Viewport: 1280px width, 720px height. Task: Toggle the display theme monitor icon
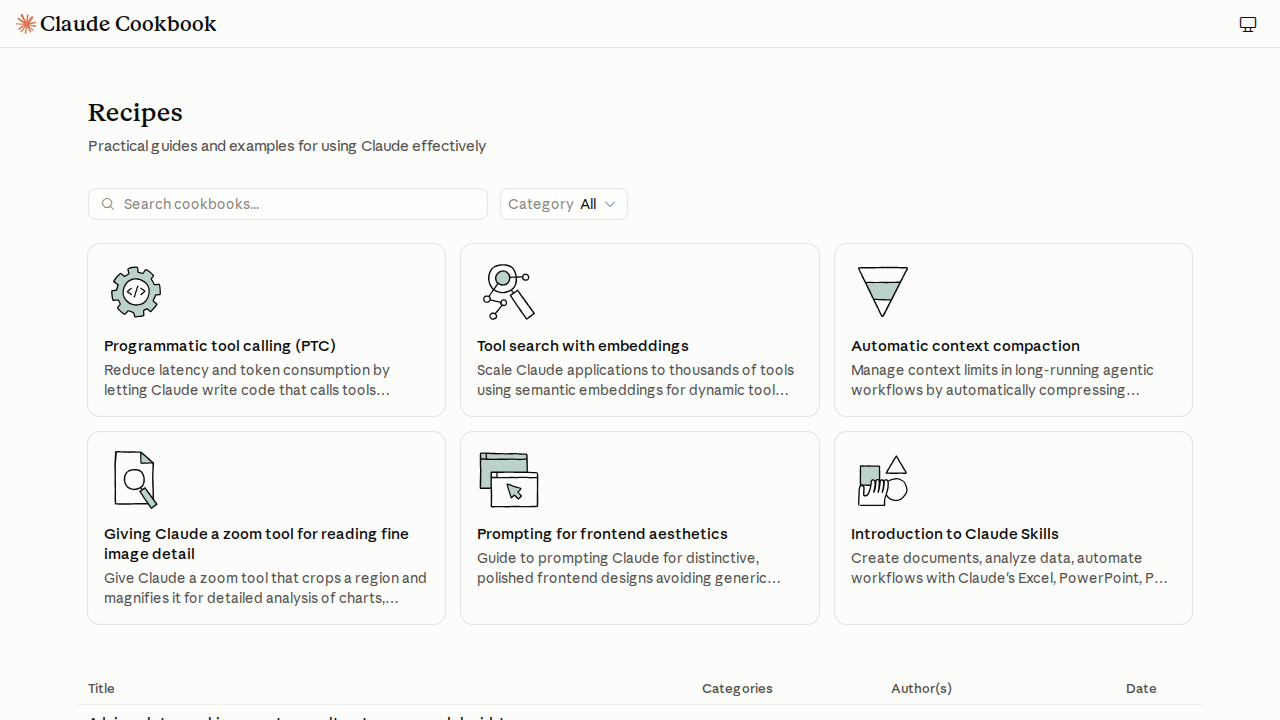[x=1248, y=24]
